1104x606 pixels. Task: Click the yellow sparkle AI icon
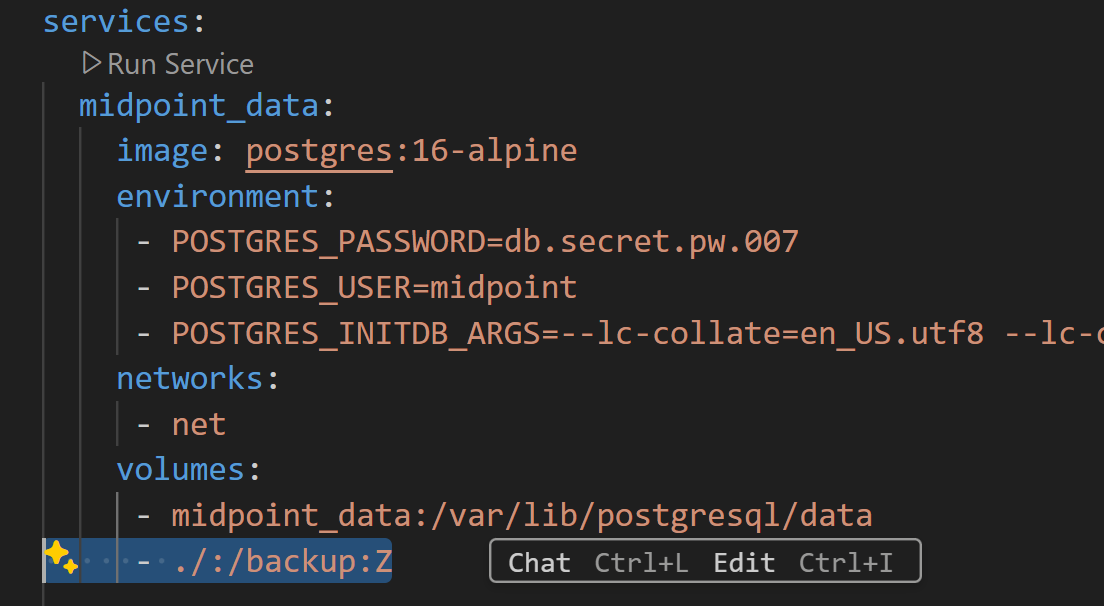[61, 559]
